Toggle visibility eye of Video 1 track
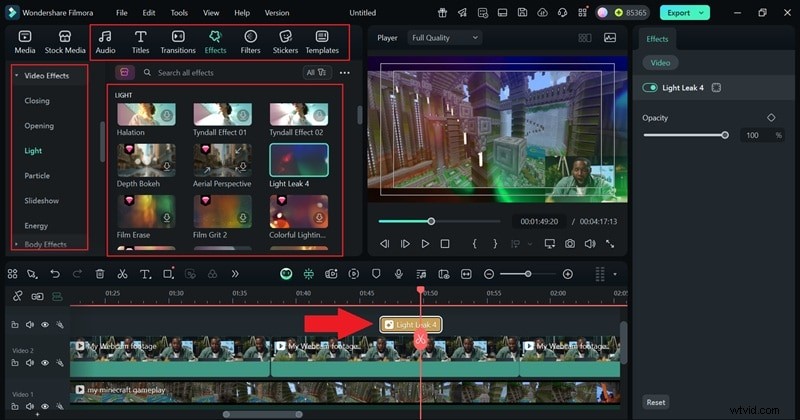Screen dimensions: 800x420 click(x=45, y=407)
